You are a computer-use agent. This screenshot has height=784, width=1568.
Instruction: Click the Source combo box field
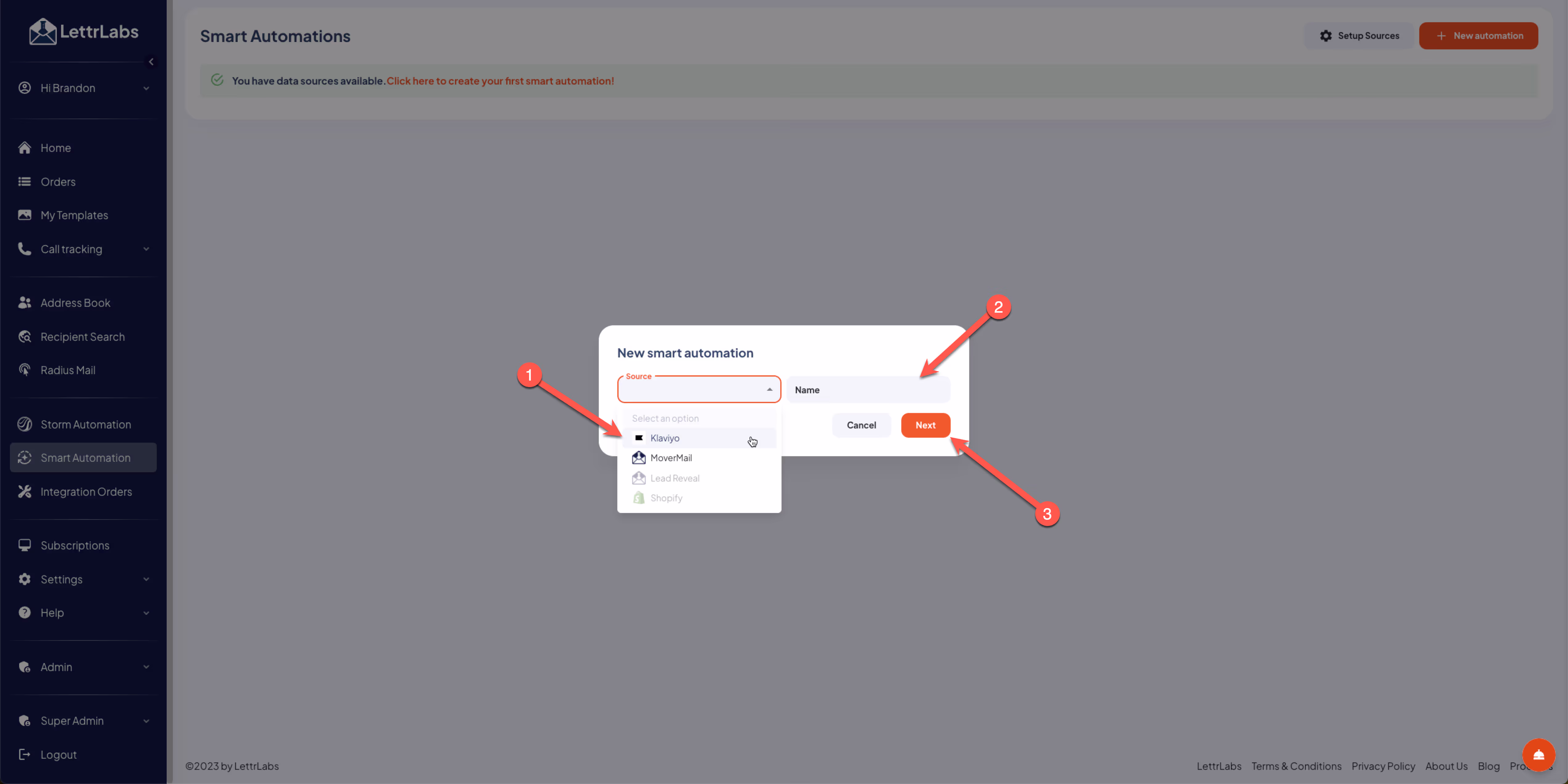pos(699,390)
